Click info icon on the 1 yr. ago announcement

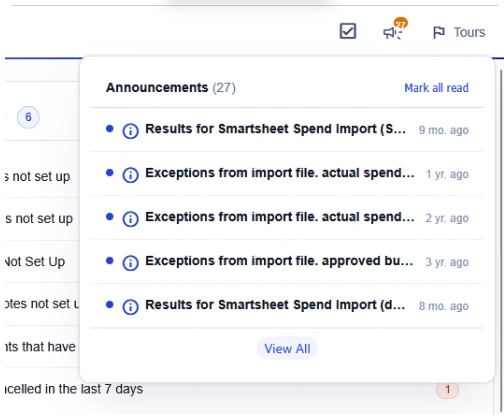pyautogui.click(x=130, y=175)
